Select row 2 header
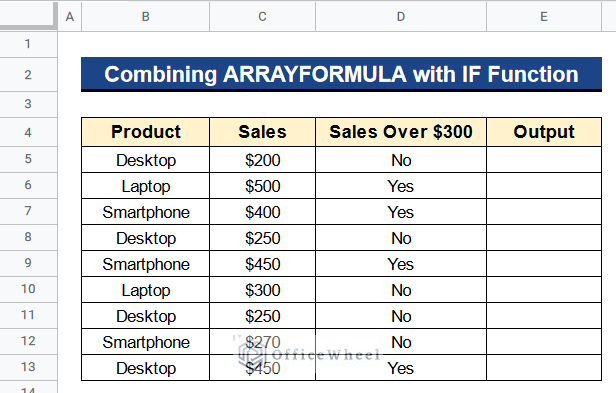The width and height of the screenshot is (616, 393). (28, 75)
